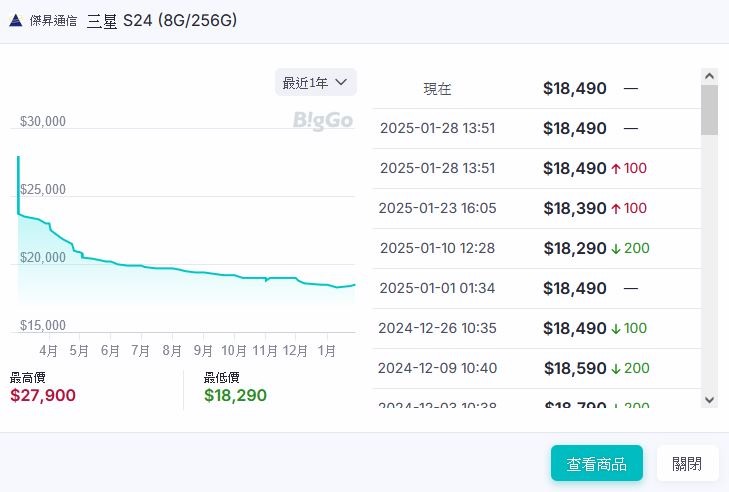Click the 10月 label on the chart axis
This screenshot has height=492, width=729.
[234, 351]
